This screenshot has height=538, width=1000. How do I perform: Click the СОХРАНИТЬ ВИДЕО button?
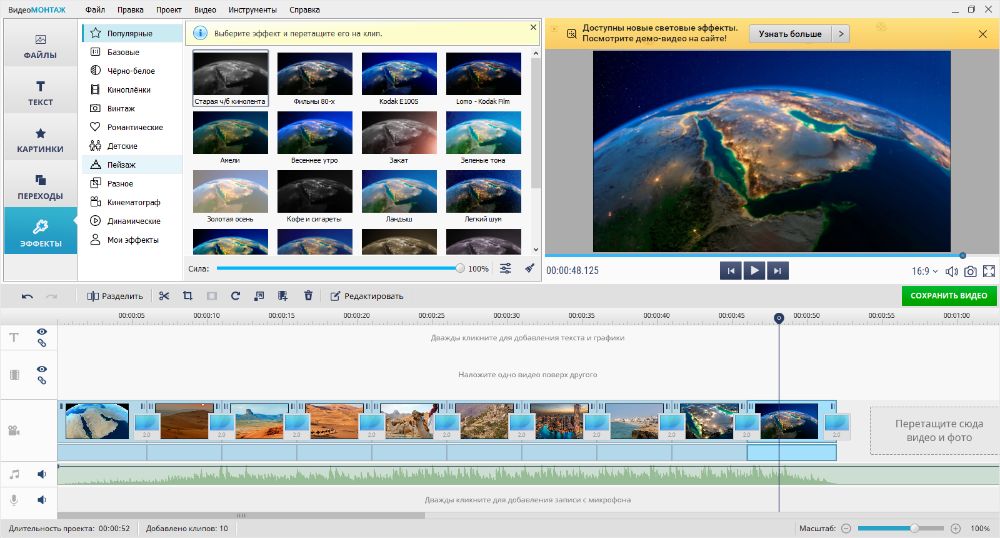(x=949, y=296)
